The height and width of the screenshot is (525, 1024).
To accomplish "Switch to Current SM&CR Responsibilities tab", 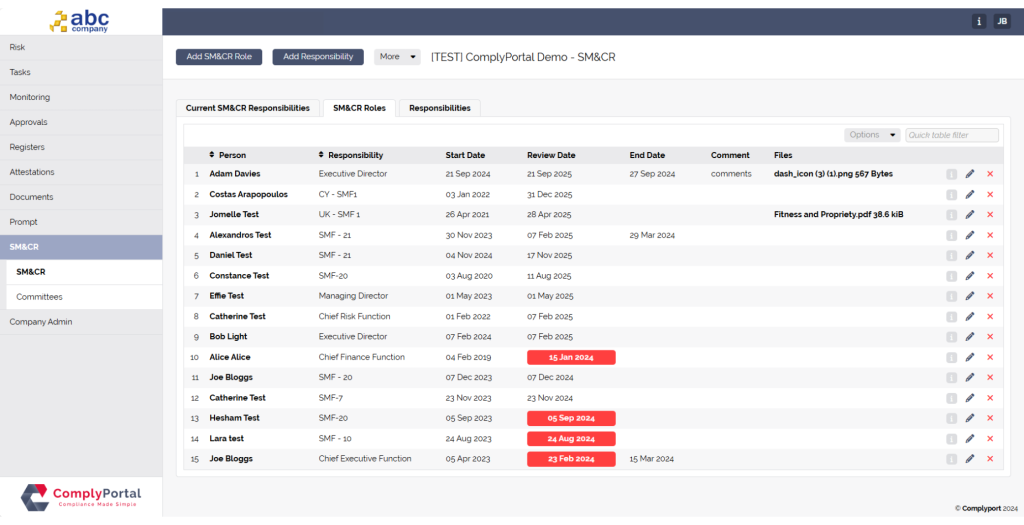I will 247,108.
